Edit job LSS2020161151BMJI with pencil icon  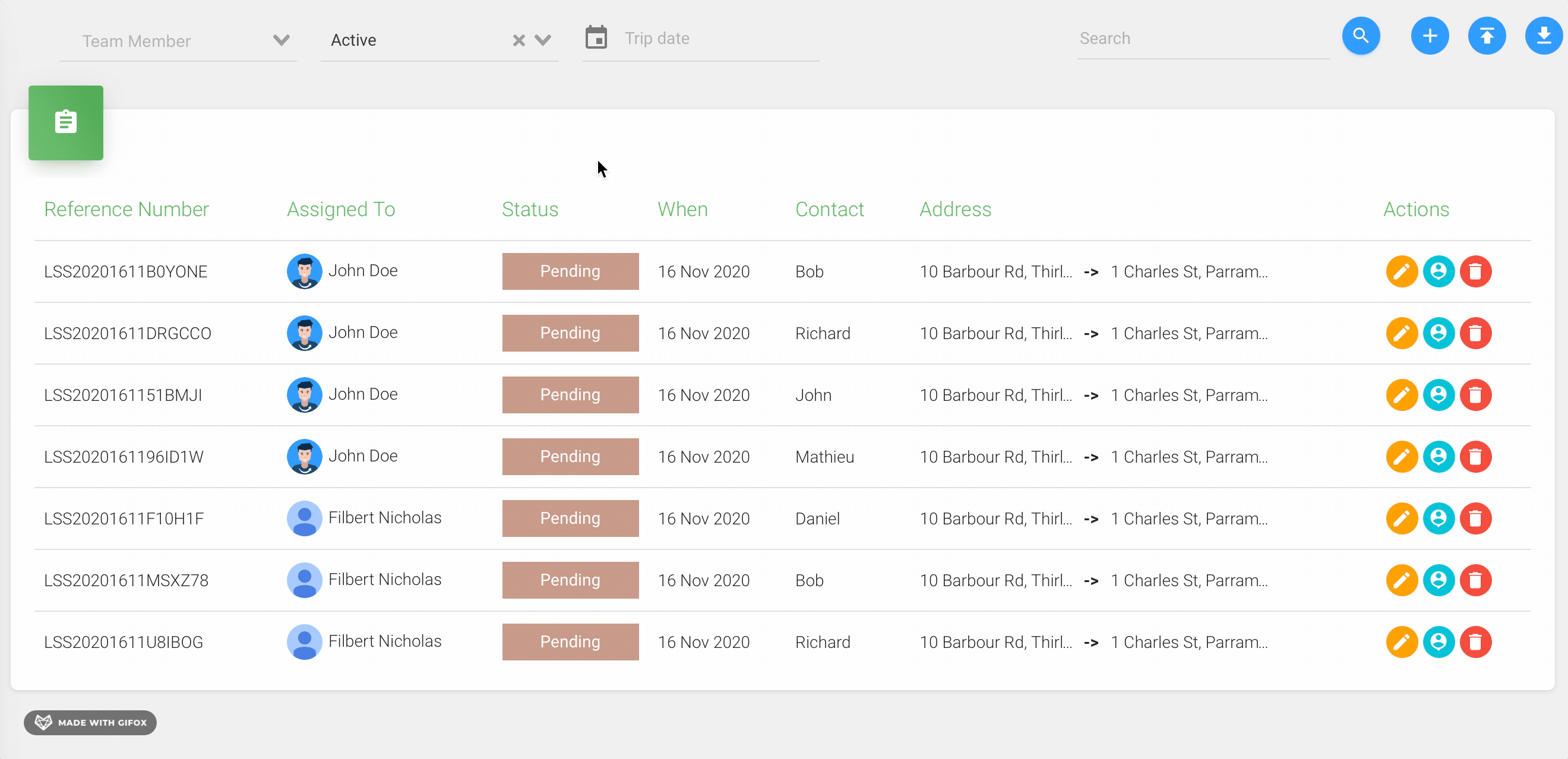pos(1402,395)
